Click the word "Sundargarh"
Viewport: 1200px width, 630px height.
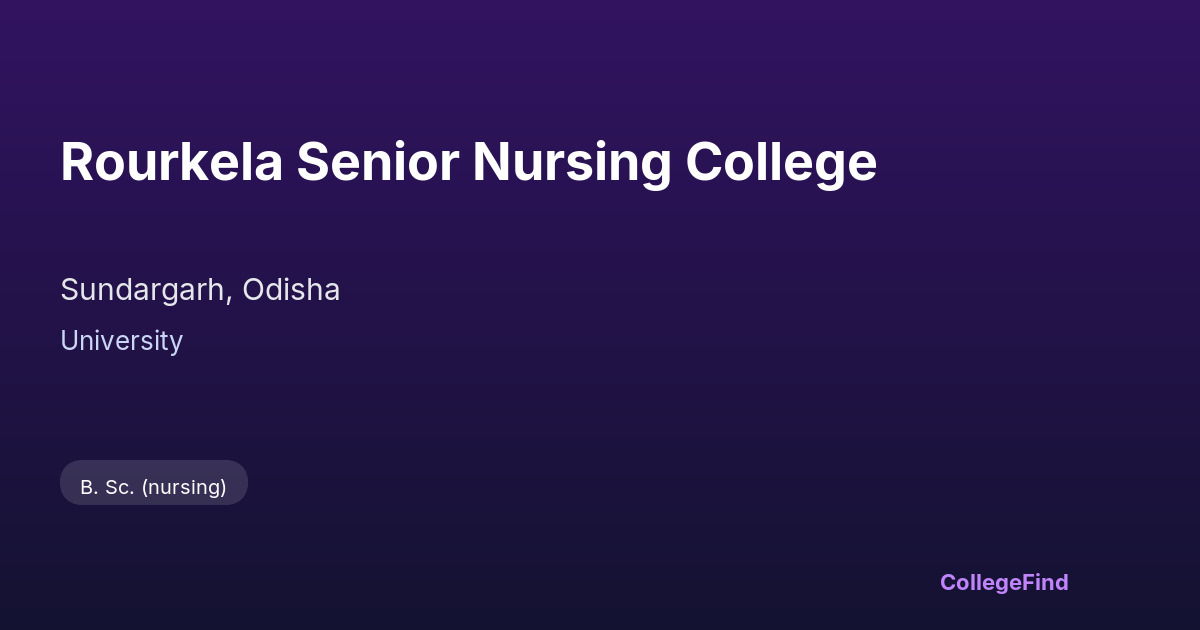click(x=146, y=290)
